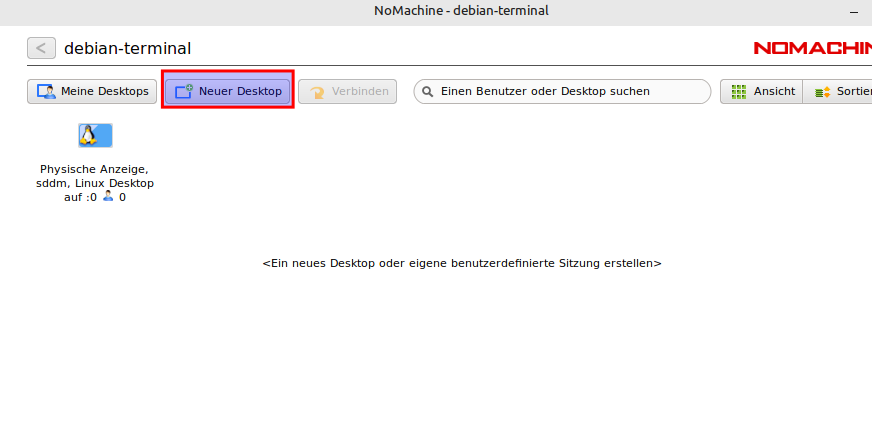Click the NoMachine logo
Viewport: 872px width, 433px height.
[812, 48]
